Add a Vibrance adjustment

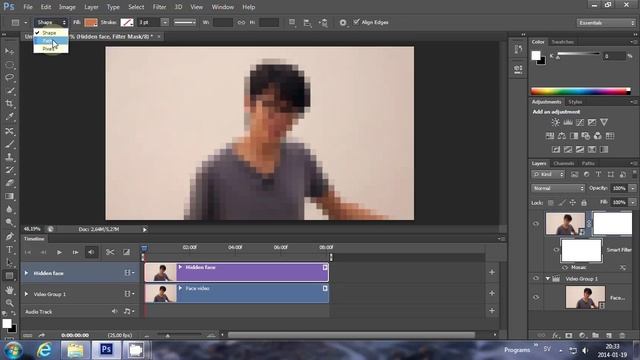coord(604,122)
